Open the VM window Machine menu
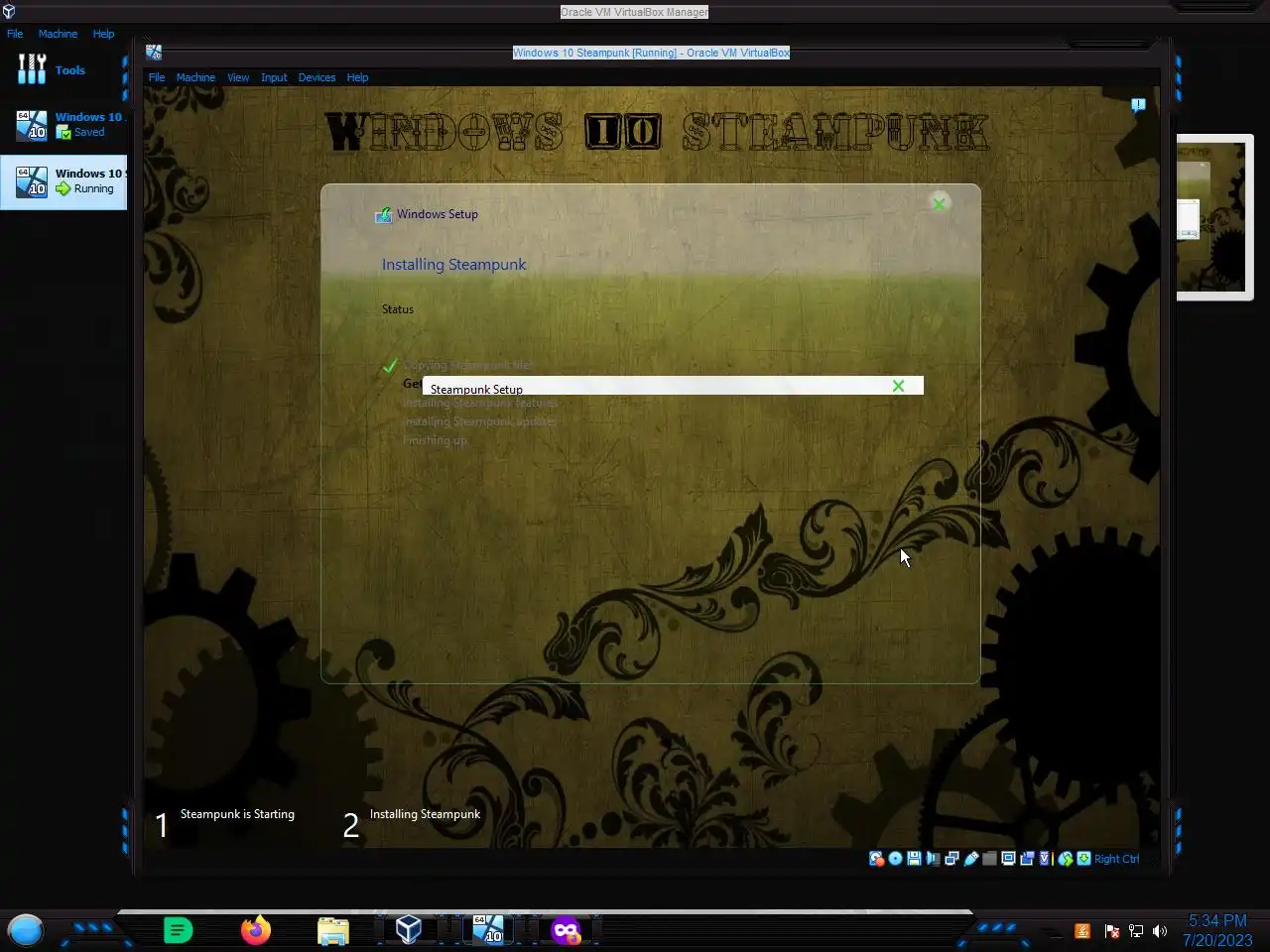1270x952 pixels. coord(195,77)
